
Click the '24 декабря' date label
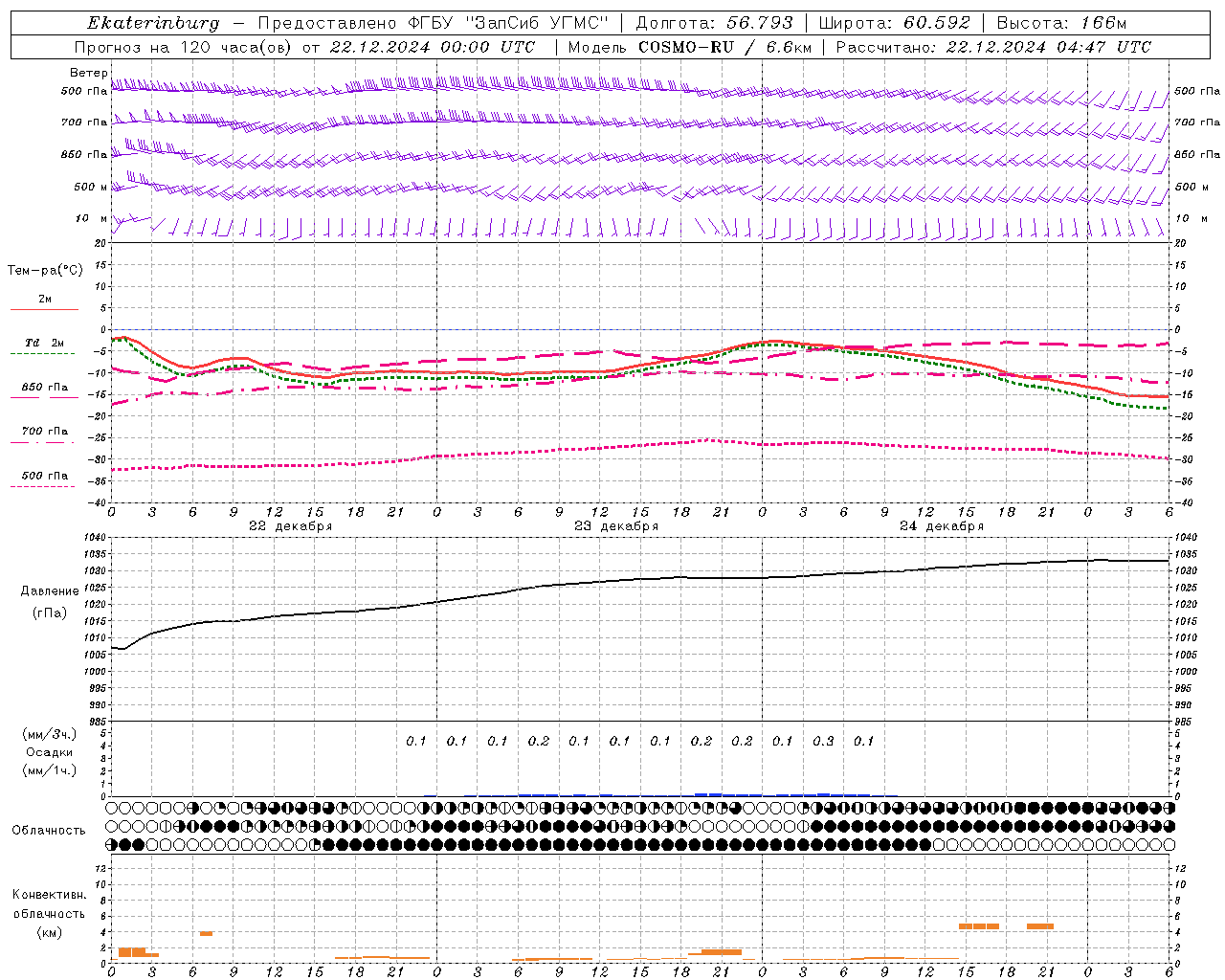[941, 525]
